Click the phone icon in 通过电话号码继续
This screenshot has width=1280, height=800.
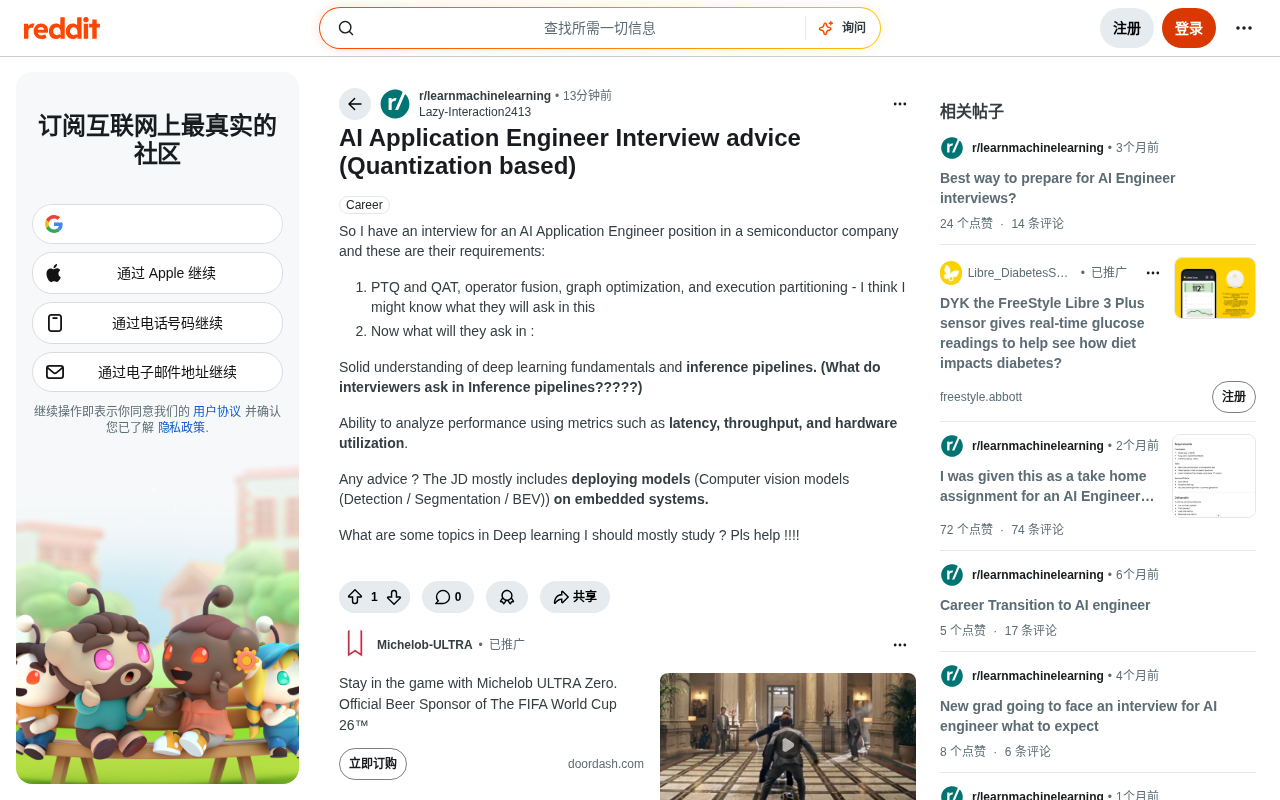pos(55,323)
